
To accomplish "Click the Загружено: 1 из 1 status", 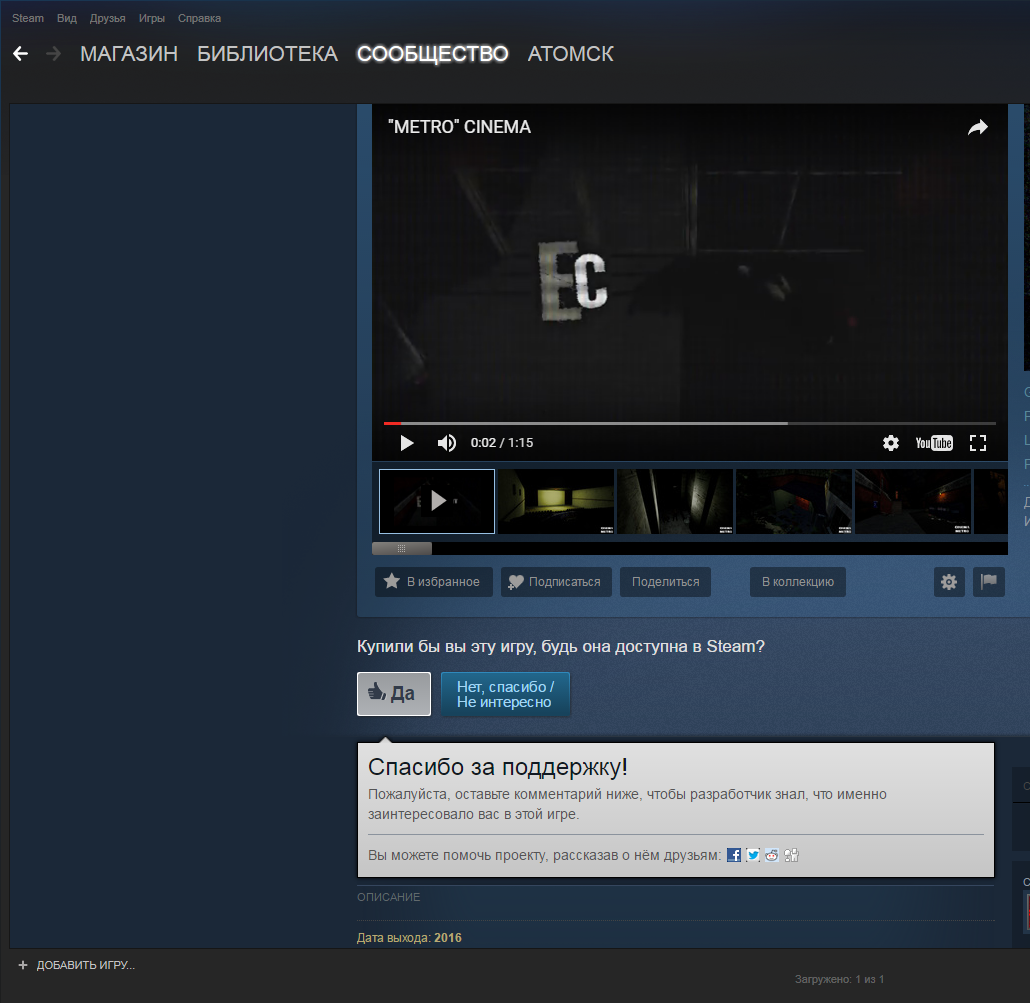I will coord(839,979).
